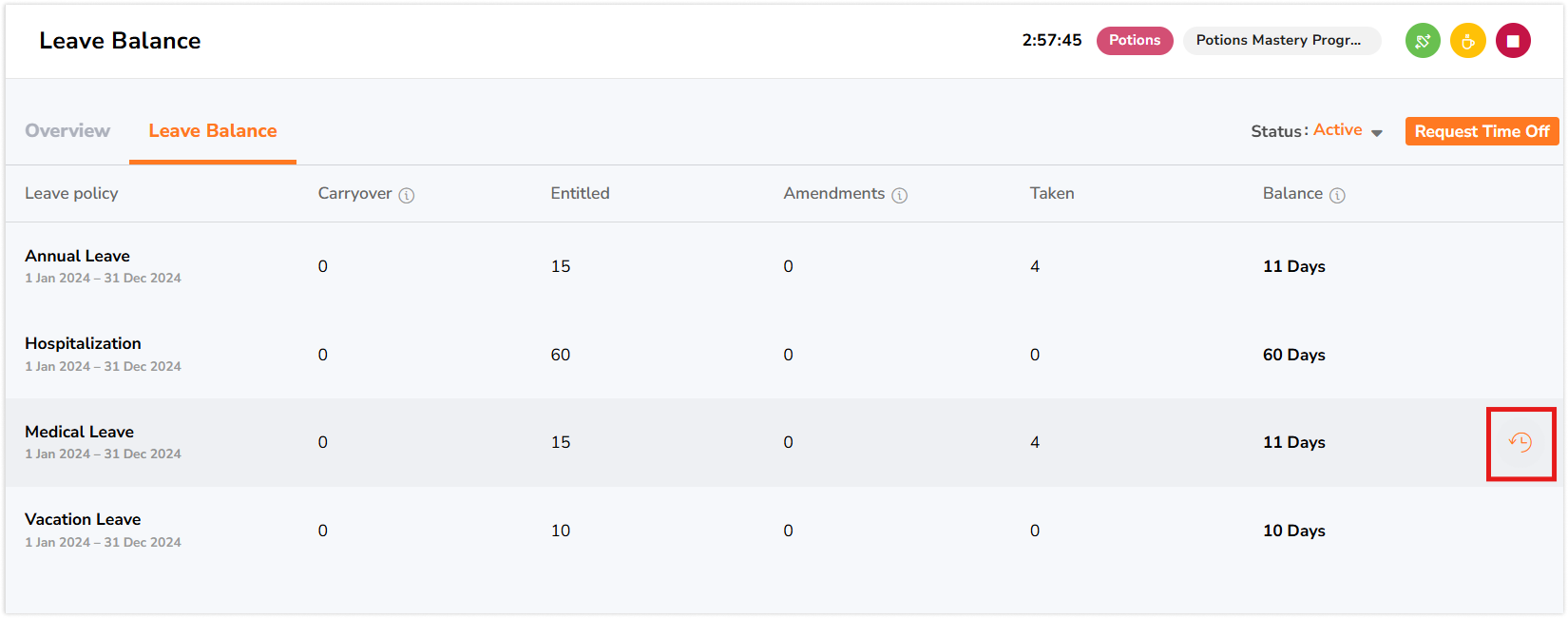
Task: Expand the Status dropdown arrow
Action: click(1377, 133)
